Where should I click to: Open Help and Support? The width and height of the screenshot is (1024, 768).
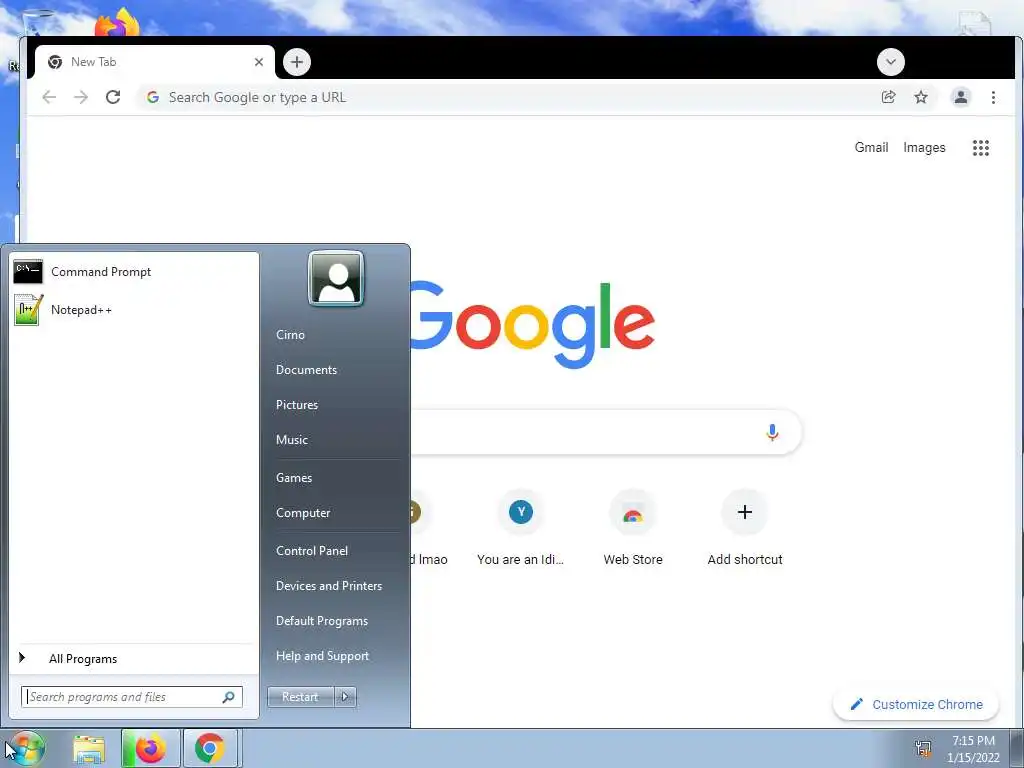click(x=323, y=656)
